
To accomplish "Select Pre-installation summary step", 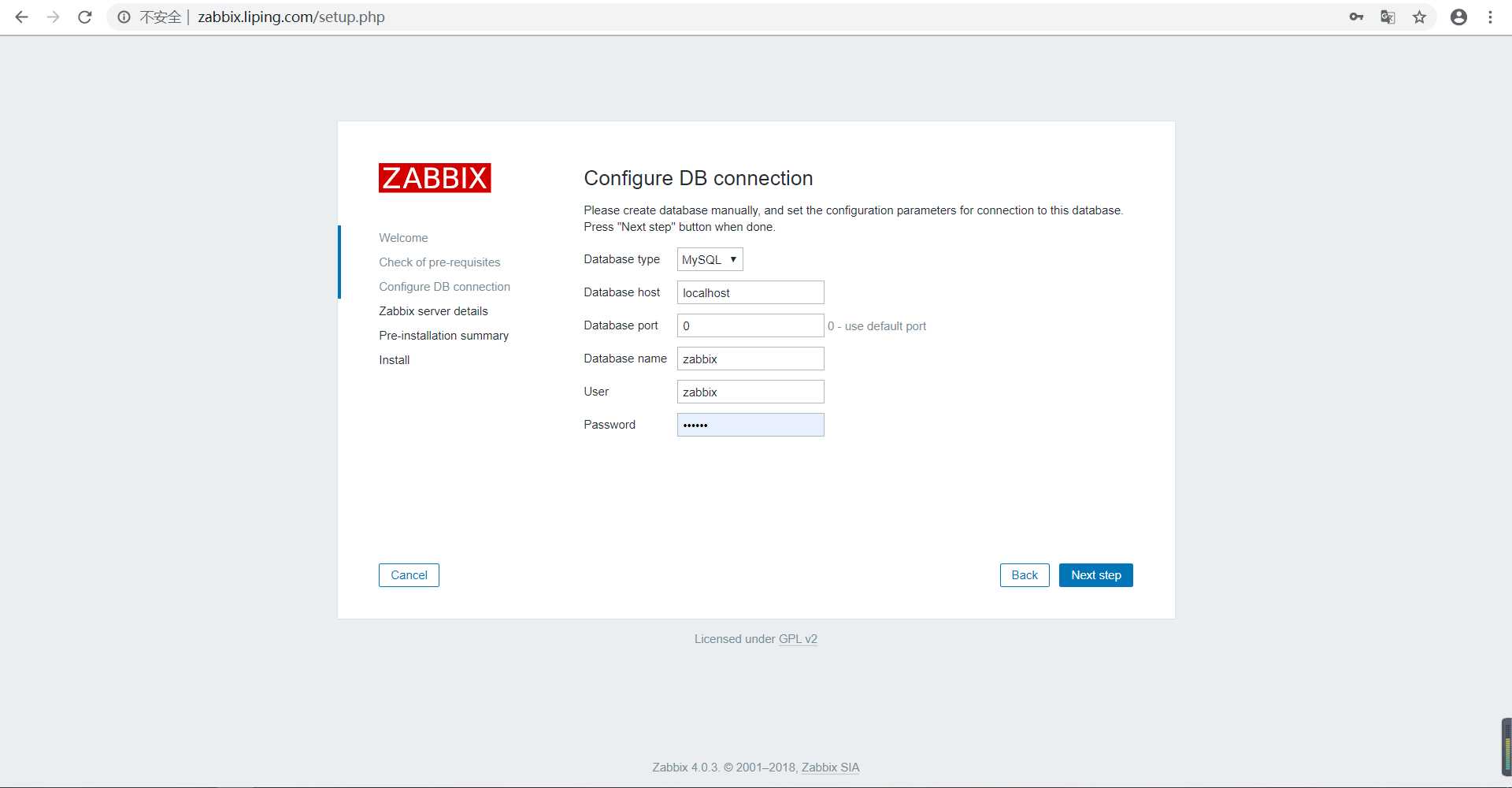I will 443,336.
